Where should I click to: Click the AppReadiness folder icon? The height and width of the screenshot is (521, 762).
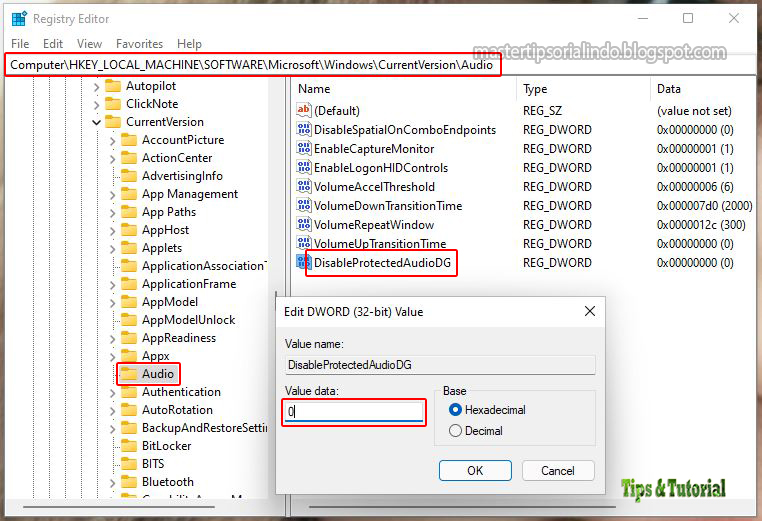click(129, 338)
